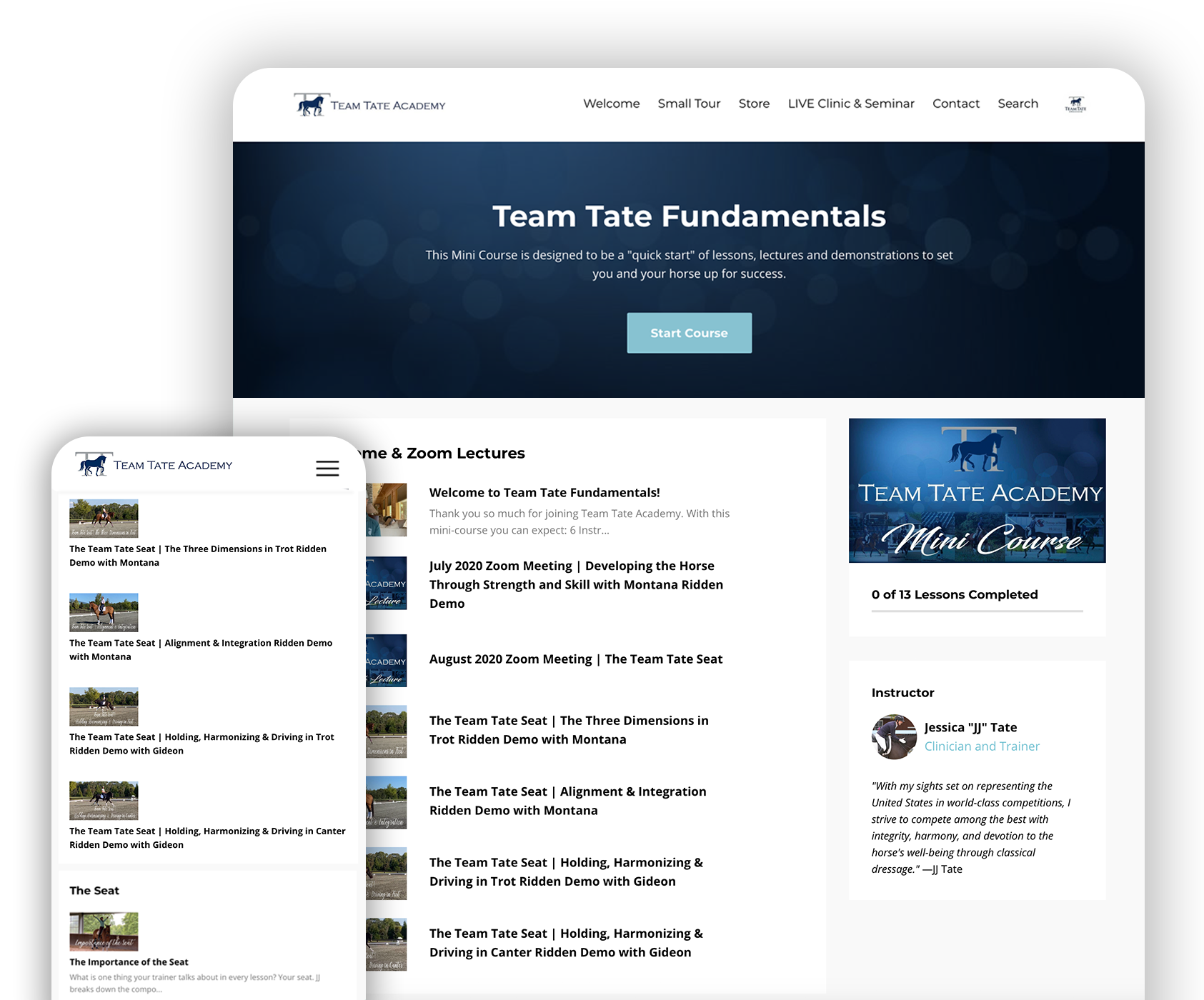This screenshot has height=1000, width=1204.
Task: Open Alignment & Integration lesson on phone
Action: pyautogui.click(x=201, y=650)
